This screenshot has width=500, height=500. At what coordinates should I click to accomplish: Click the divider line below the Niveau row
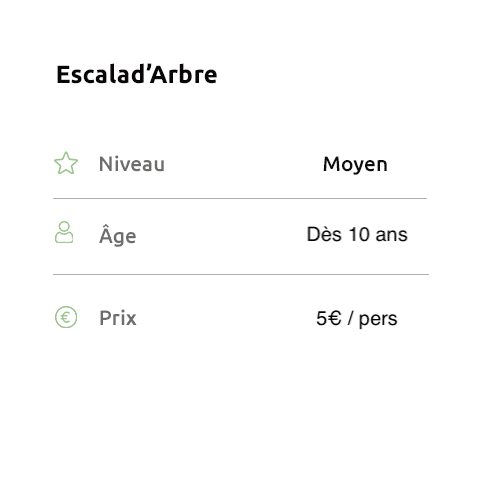coord(240,198)
